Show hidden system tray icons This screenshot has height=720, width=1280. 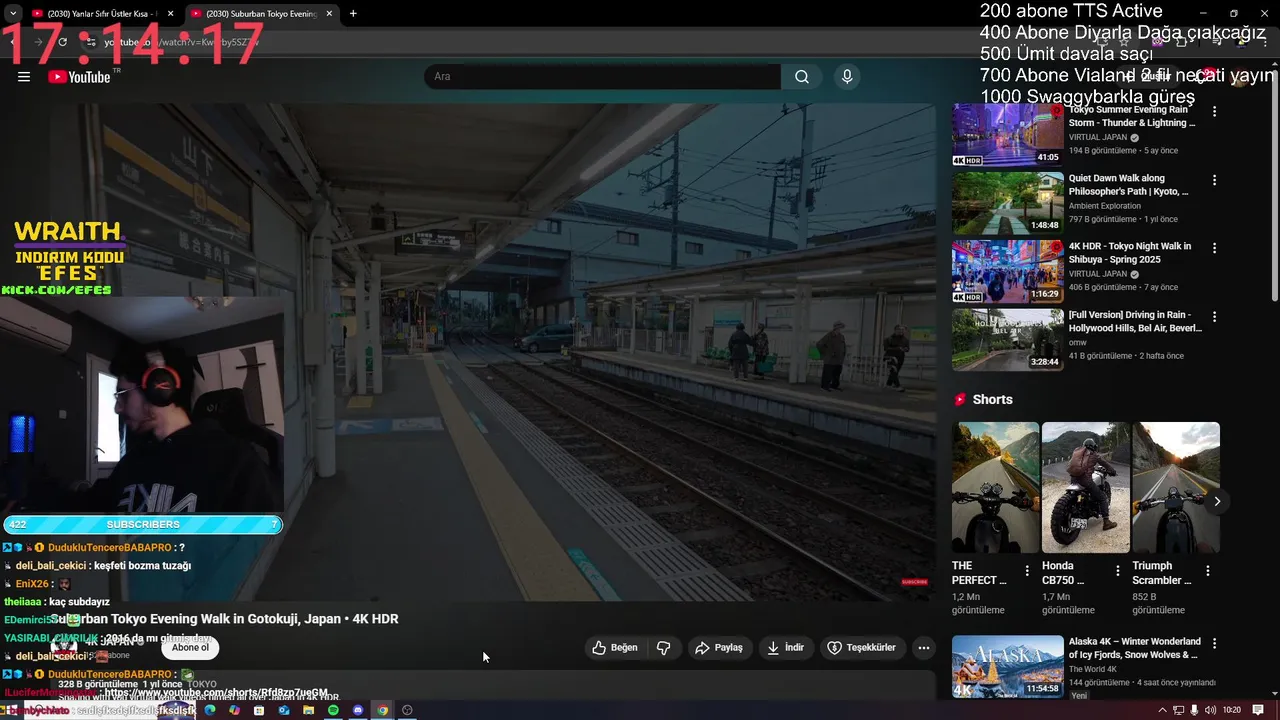1162,710
